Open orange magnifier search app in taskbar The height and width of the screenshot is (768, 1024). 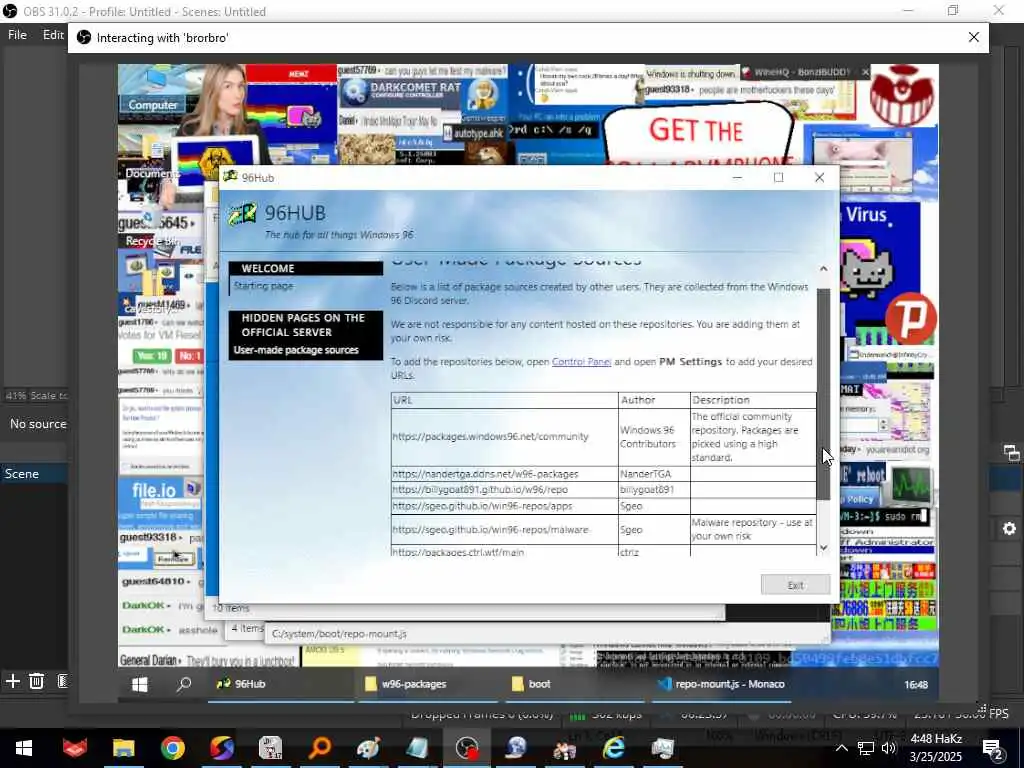pyautogui.click(x=319, y=748)
